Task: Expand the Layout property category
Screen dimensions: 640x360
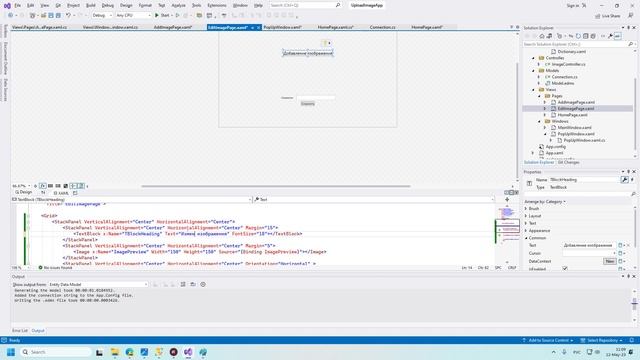Action: [x=526, y=216]
